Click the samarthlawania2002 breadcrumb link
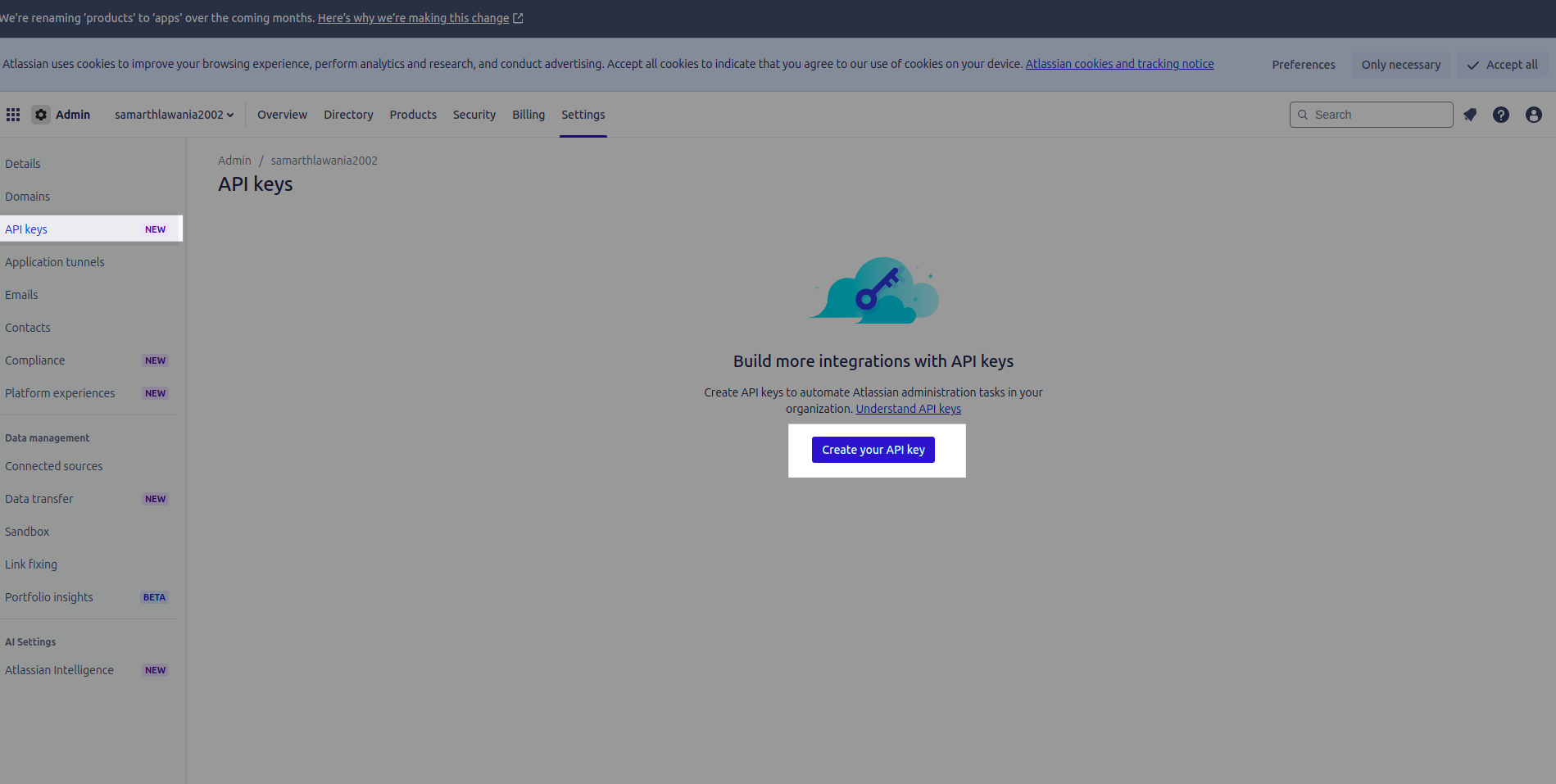The image size is (1556, 784). [x=324, y=161]
